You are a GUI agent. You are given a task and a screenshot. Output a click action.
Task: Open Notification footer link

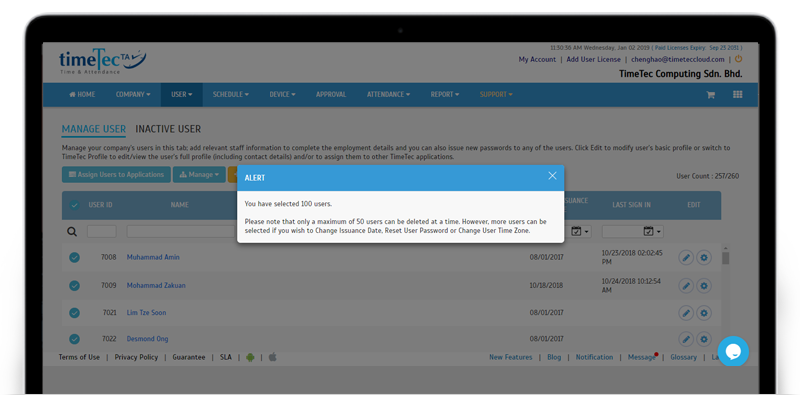(x=594, y=357)
